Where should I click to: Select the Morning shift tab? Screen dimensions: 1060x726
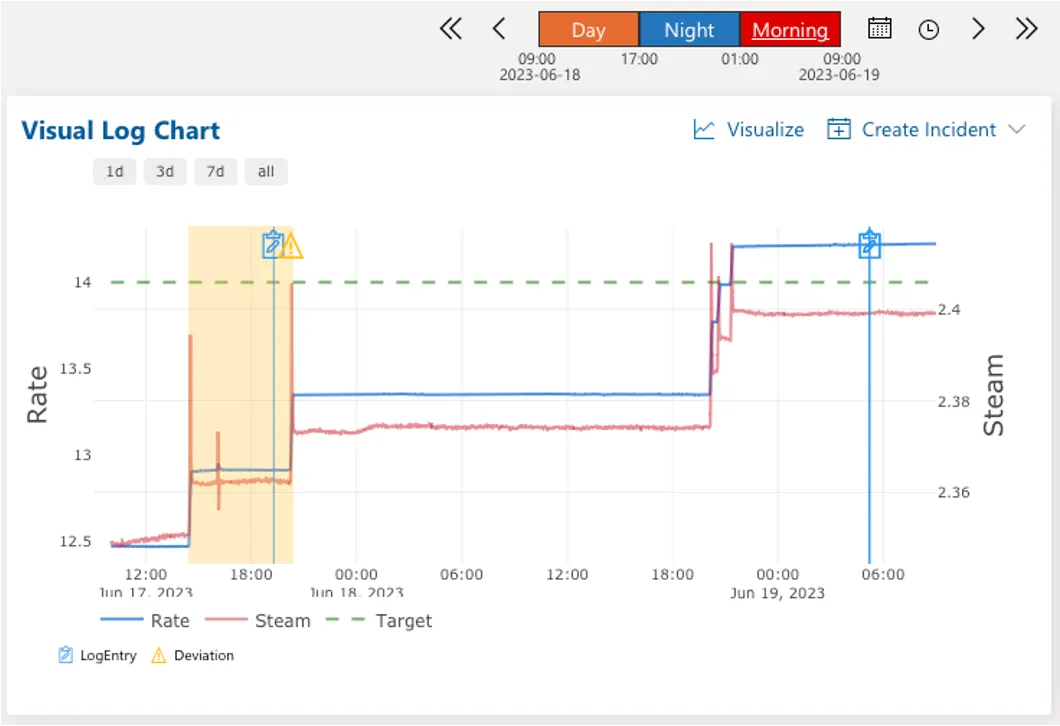(790, 30)
